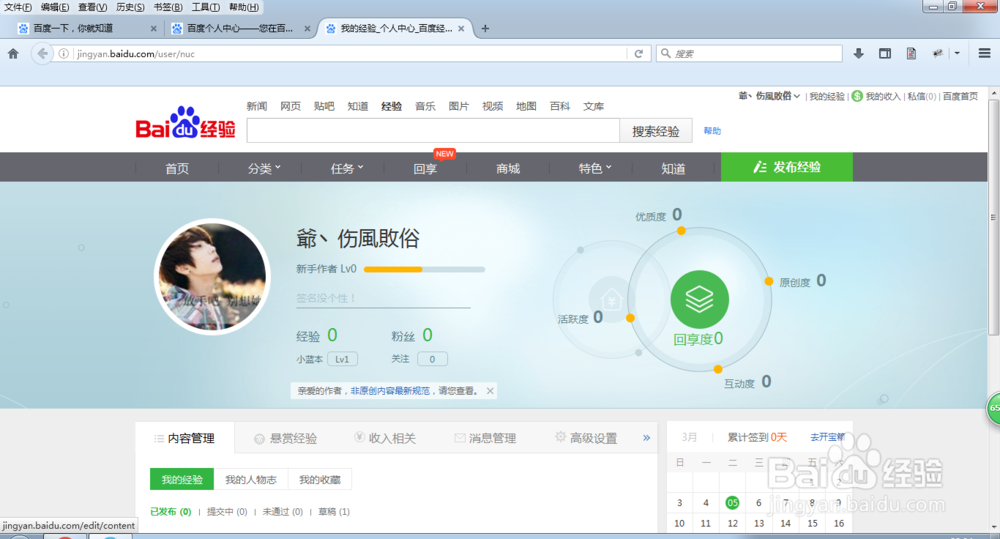Click the 帮助 help link
The image size is (1000, 539).
click(x=712, y=131)
